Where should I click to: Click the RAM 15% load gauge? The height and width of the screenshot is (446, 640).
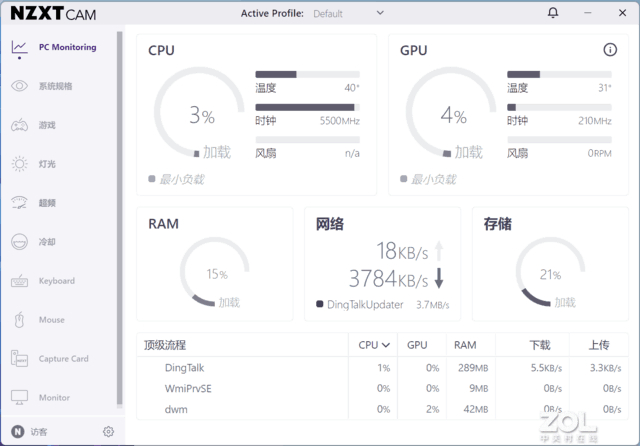click(x=215, y=272)
